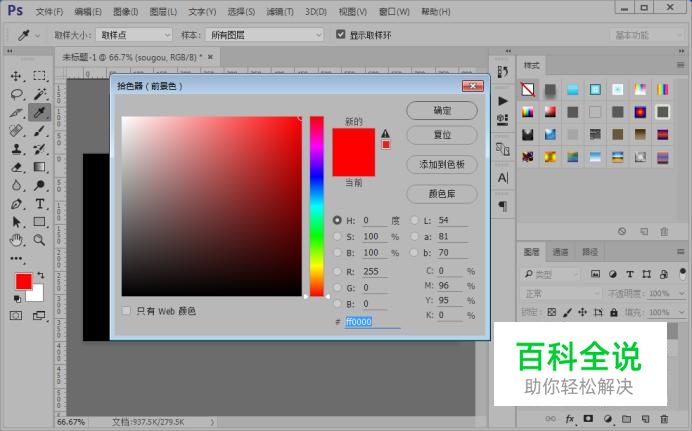Select the Move tool

(16, 76)
